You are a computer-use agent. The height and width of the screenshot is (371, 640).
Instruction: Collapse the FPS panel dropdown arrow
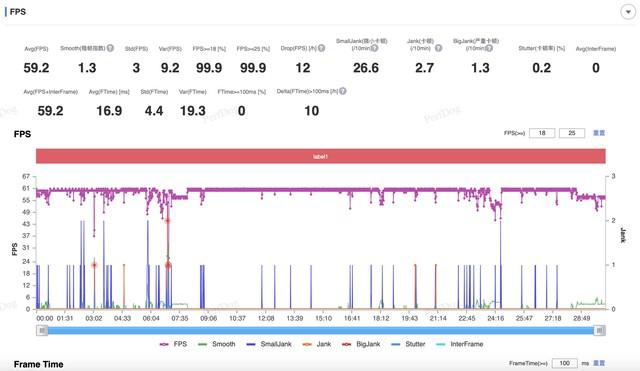click(x=628, y=12)
